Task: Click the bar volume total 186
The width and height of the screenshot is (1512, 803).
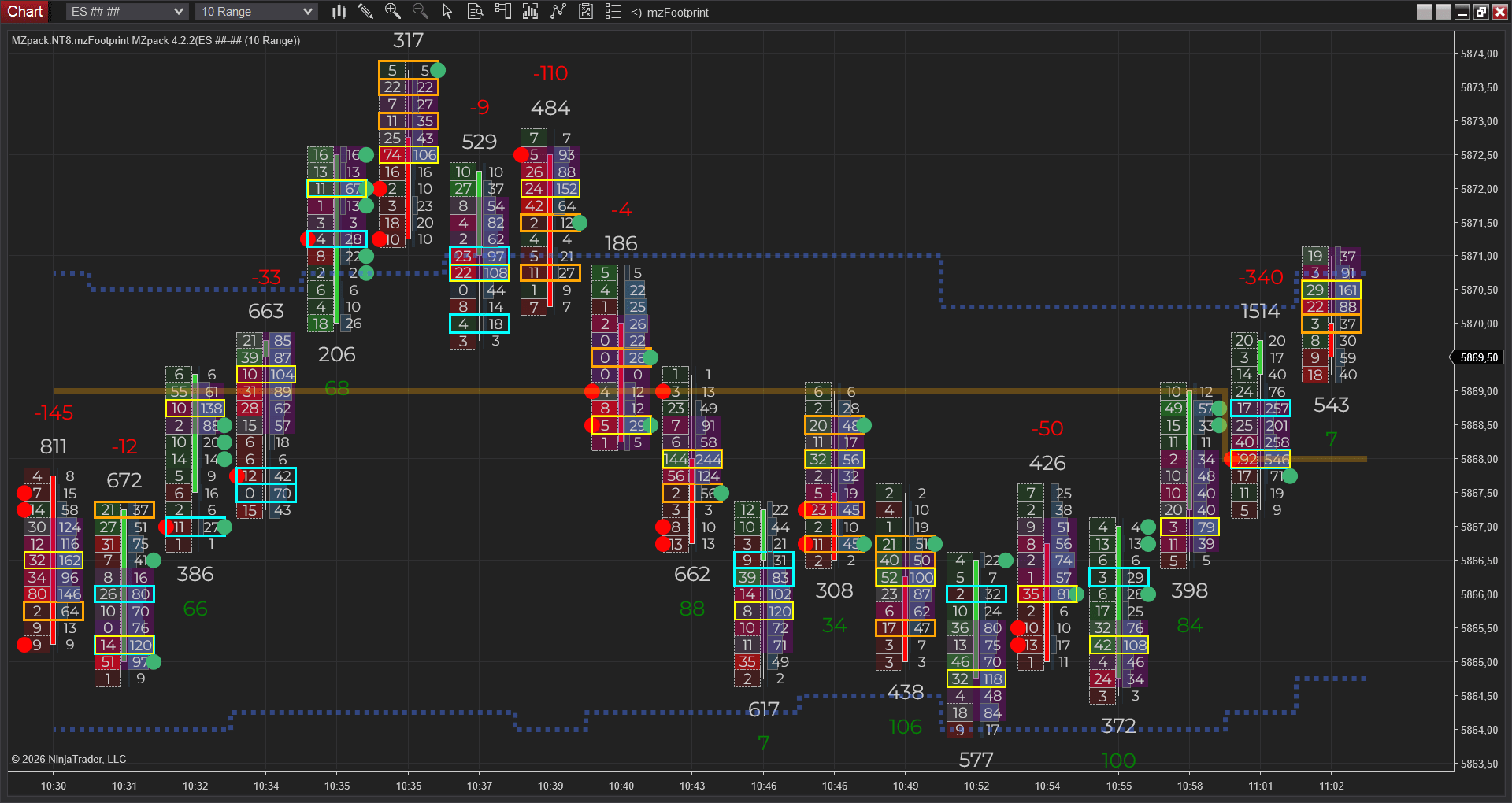Action: click(x=621, y=243)
